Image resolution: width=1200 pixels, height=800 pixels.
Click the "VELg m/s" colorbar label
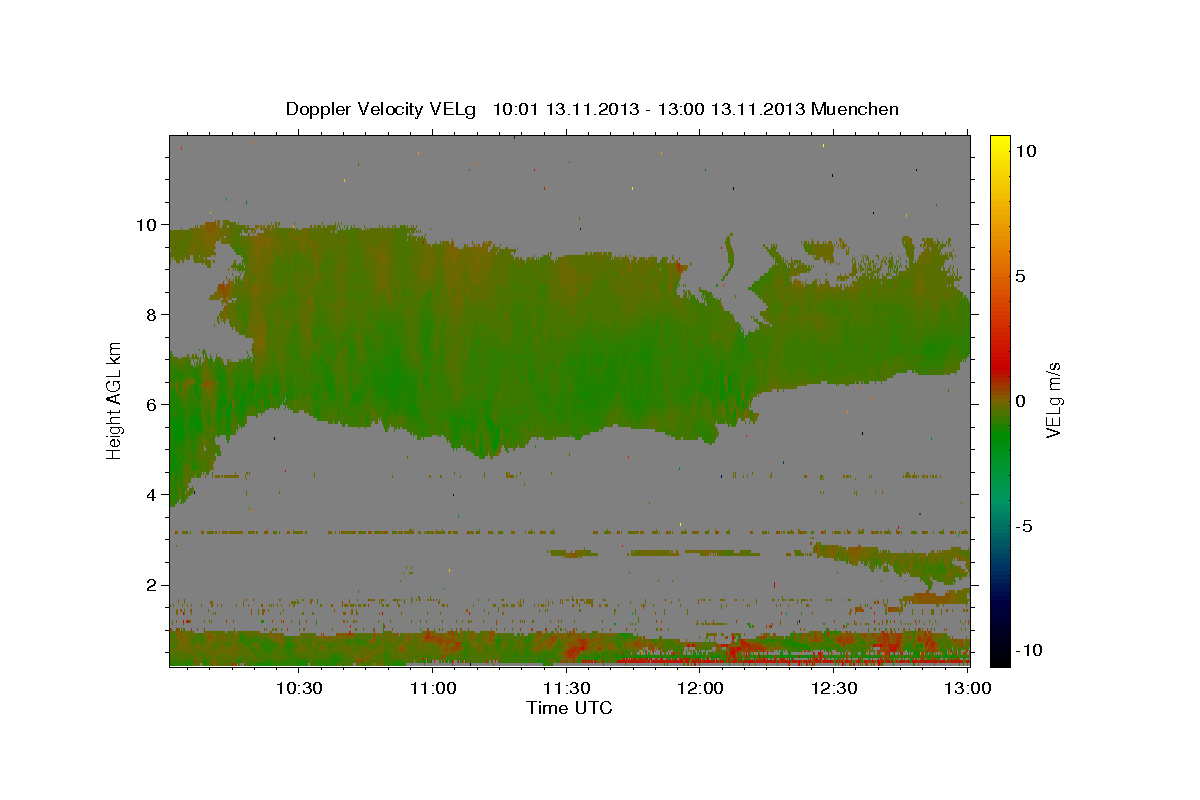1053,400
